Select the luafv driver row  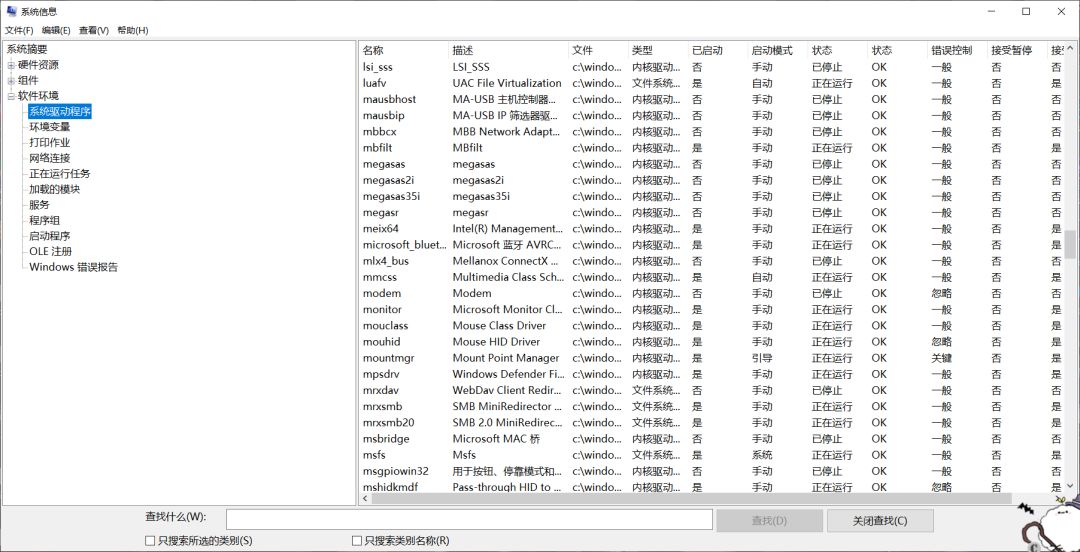click(712, 83)
